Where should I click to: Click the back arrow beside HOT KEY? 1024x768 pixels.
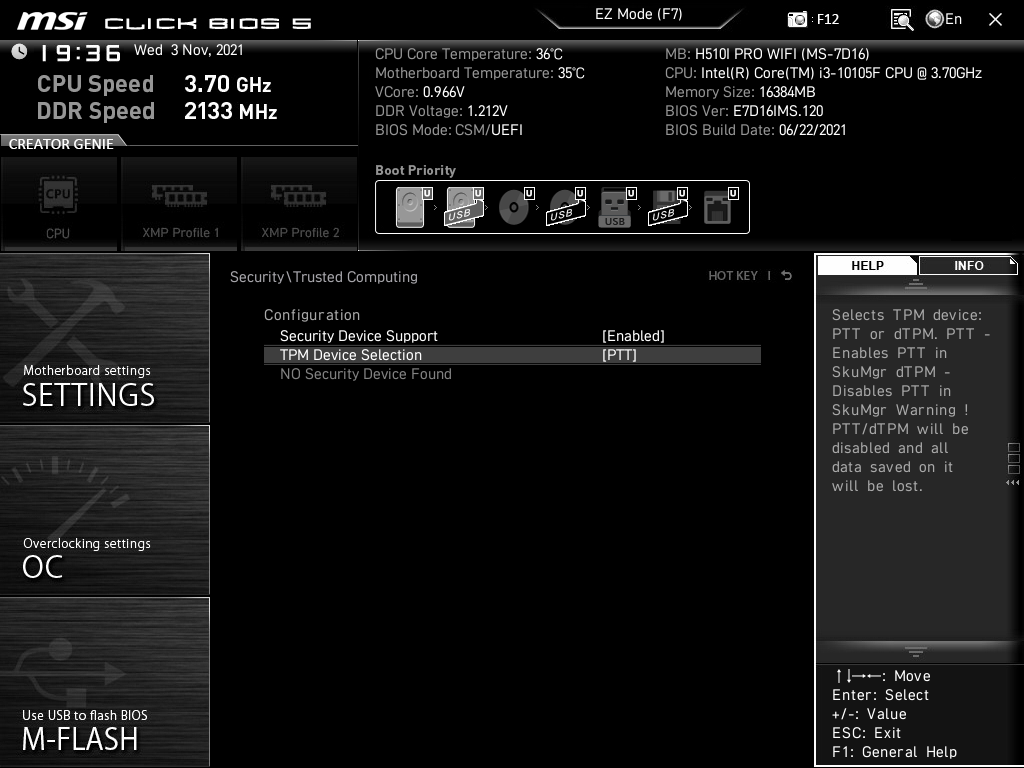coord(787,276)
